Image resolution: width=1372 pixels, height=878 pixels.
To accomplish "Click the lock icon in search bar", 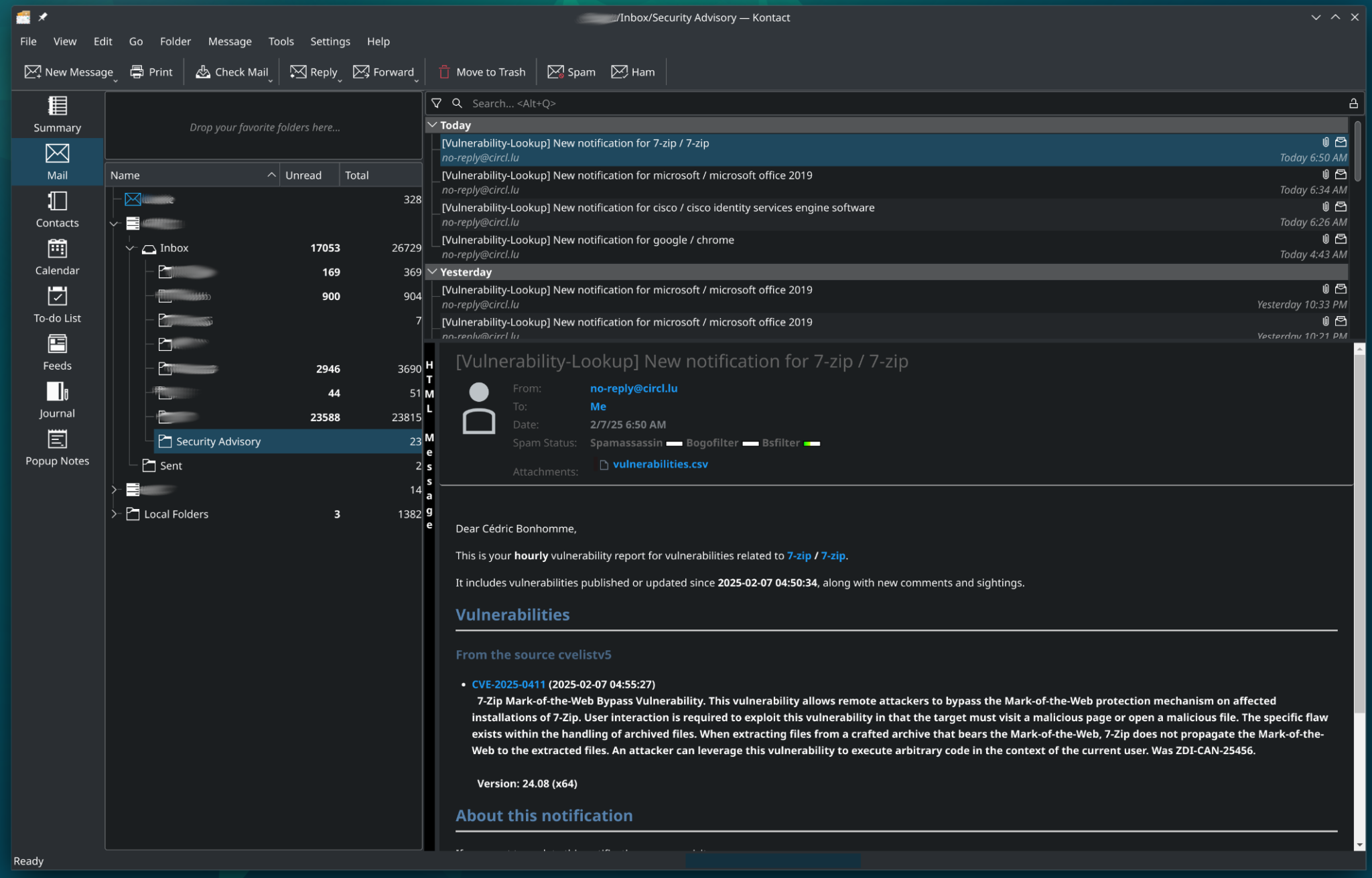I will 1354,103.
